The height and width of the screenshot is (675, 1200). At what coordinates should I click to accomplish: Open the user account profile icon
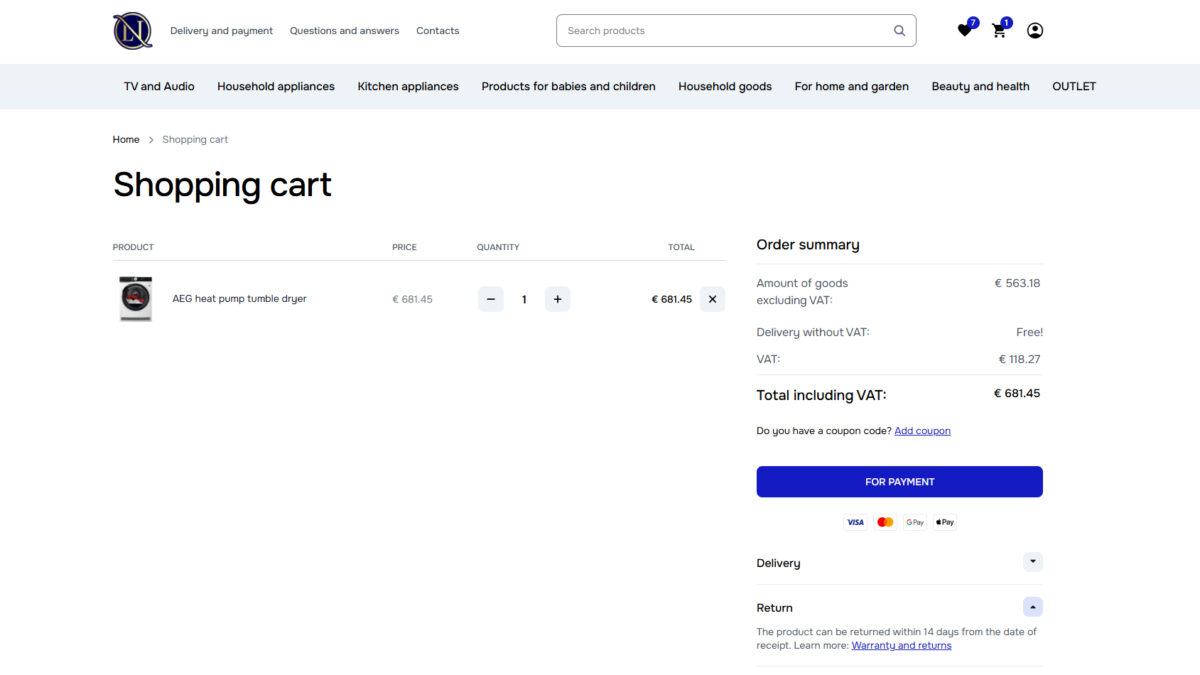(x=1035, y=30)
